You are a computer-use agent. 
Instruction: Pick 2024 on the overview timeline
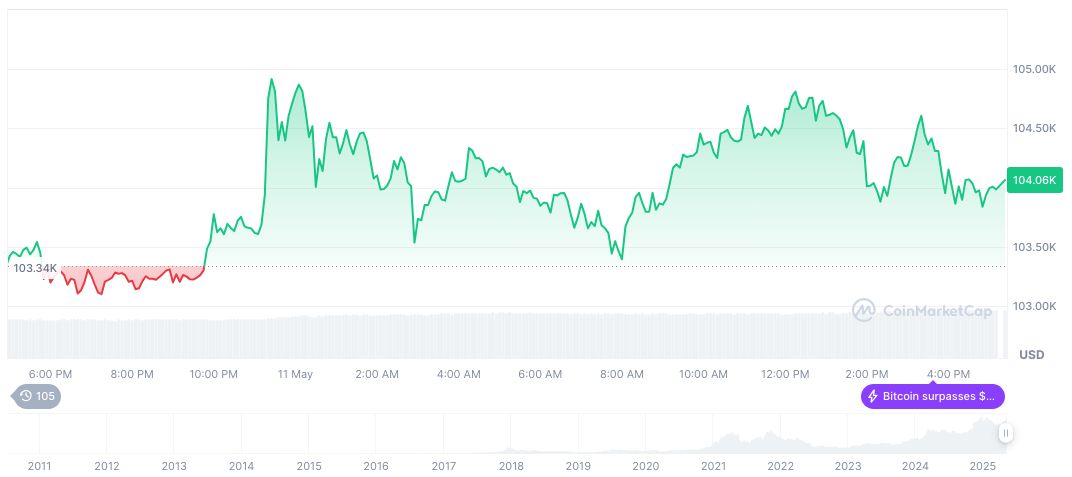[x=915, y=466]
